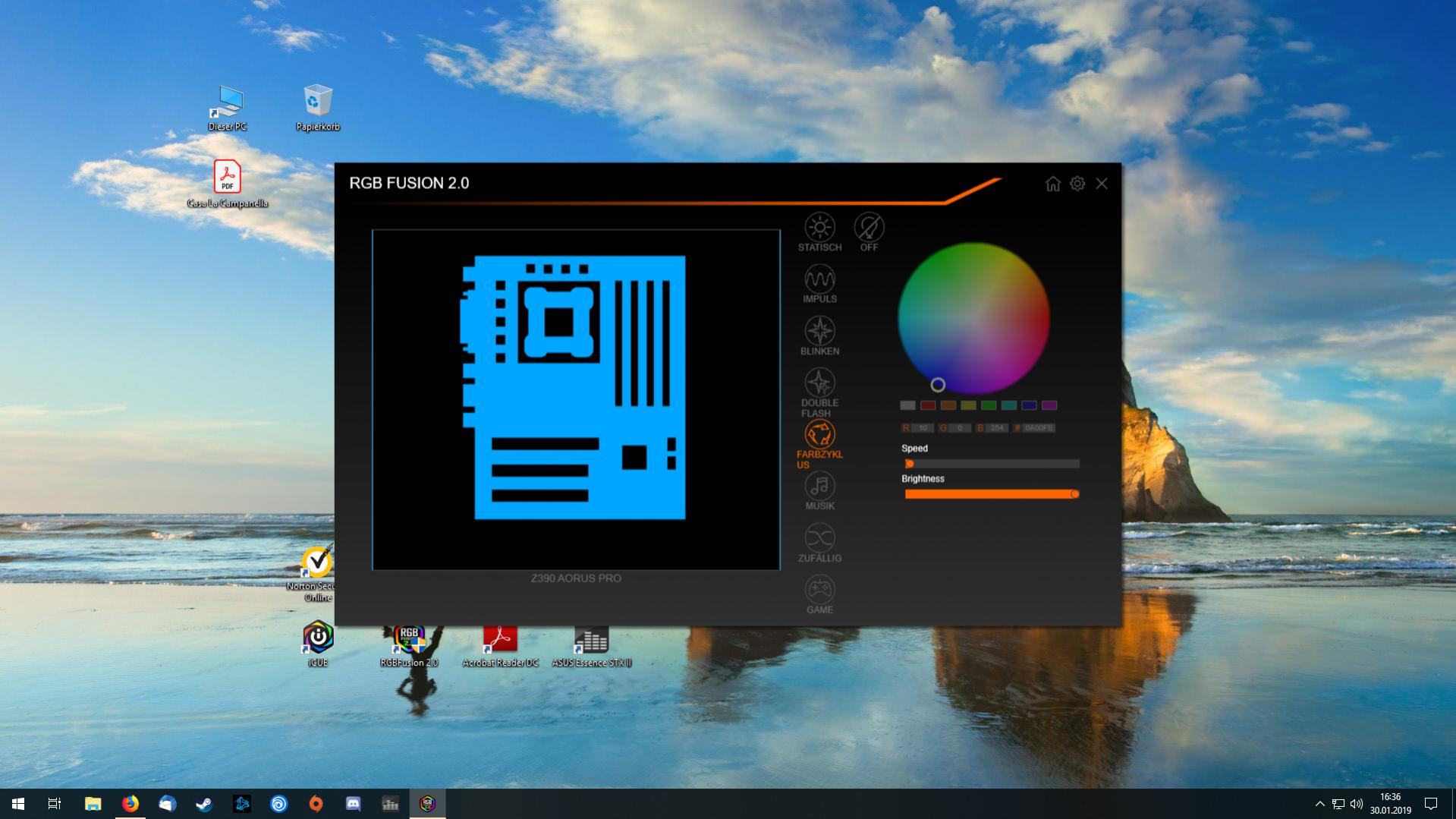Select the green color swatch
The height and width of the screenshot is (819, 1456).
(989, 405)
